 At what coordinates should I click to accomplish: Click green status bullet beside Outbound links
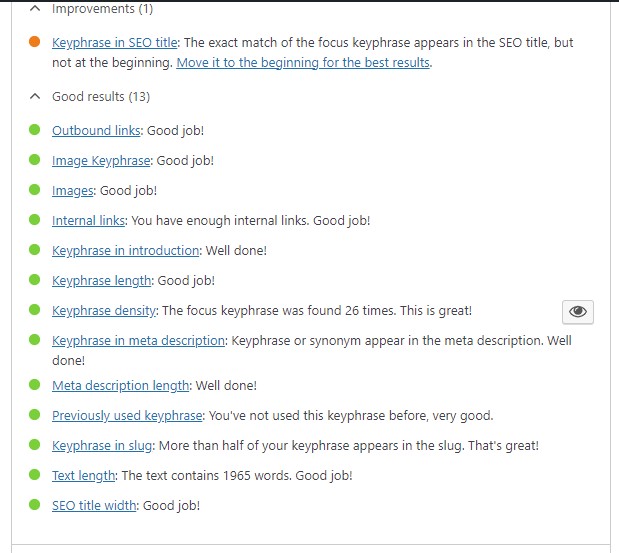35,129
